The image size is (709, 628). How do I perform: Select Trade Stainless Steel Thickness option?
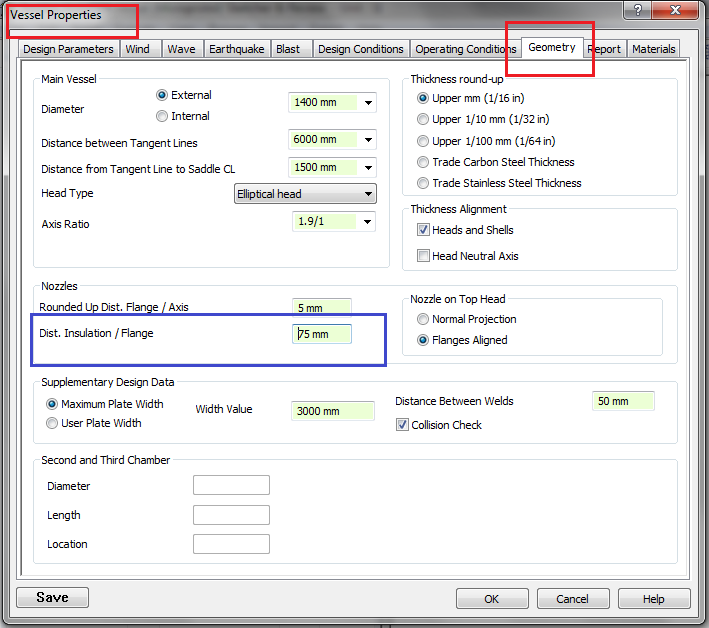coord(422,183)
